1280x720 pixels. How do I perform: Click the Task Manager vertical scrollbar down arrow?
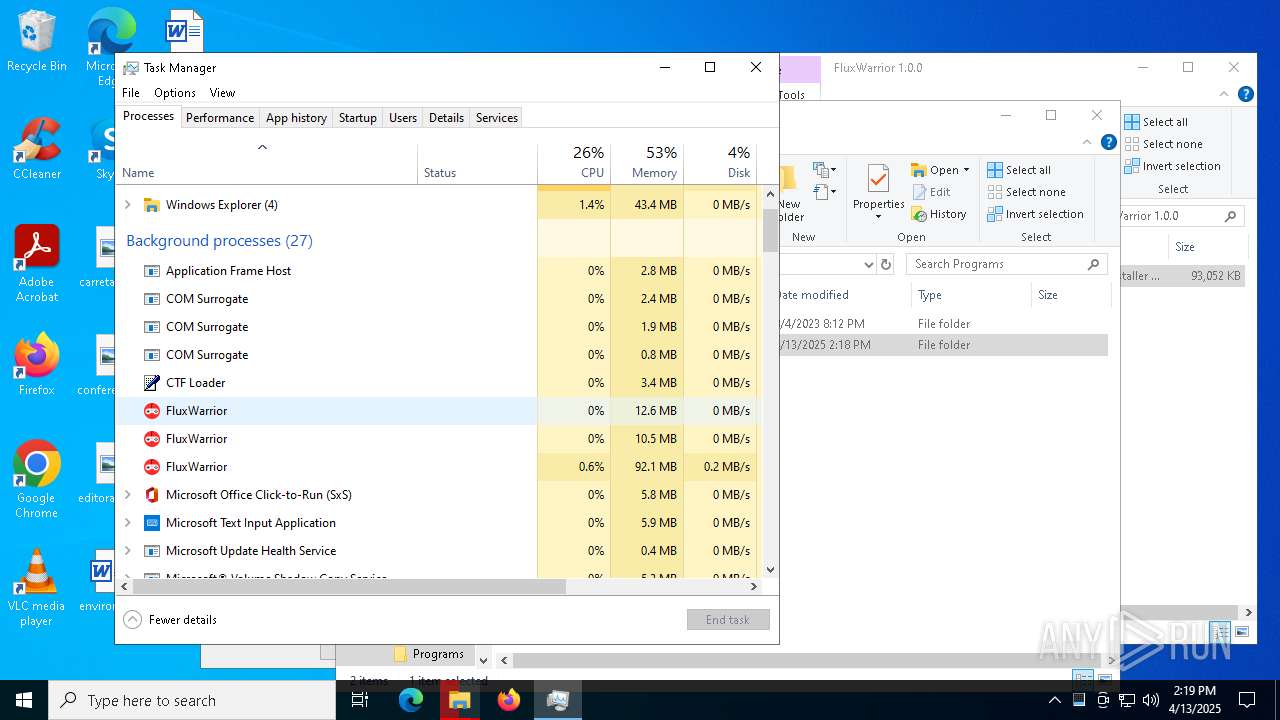pyautogui.click(x=770, y=570)
